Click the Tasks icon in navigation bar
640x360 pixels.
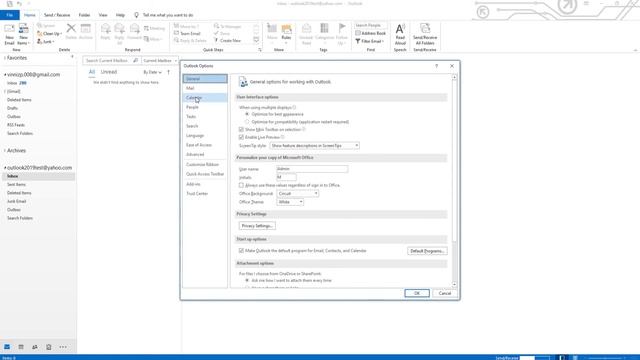click(x=49, y=347)
